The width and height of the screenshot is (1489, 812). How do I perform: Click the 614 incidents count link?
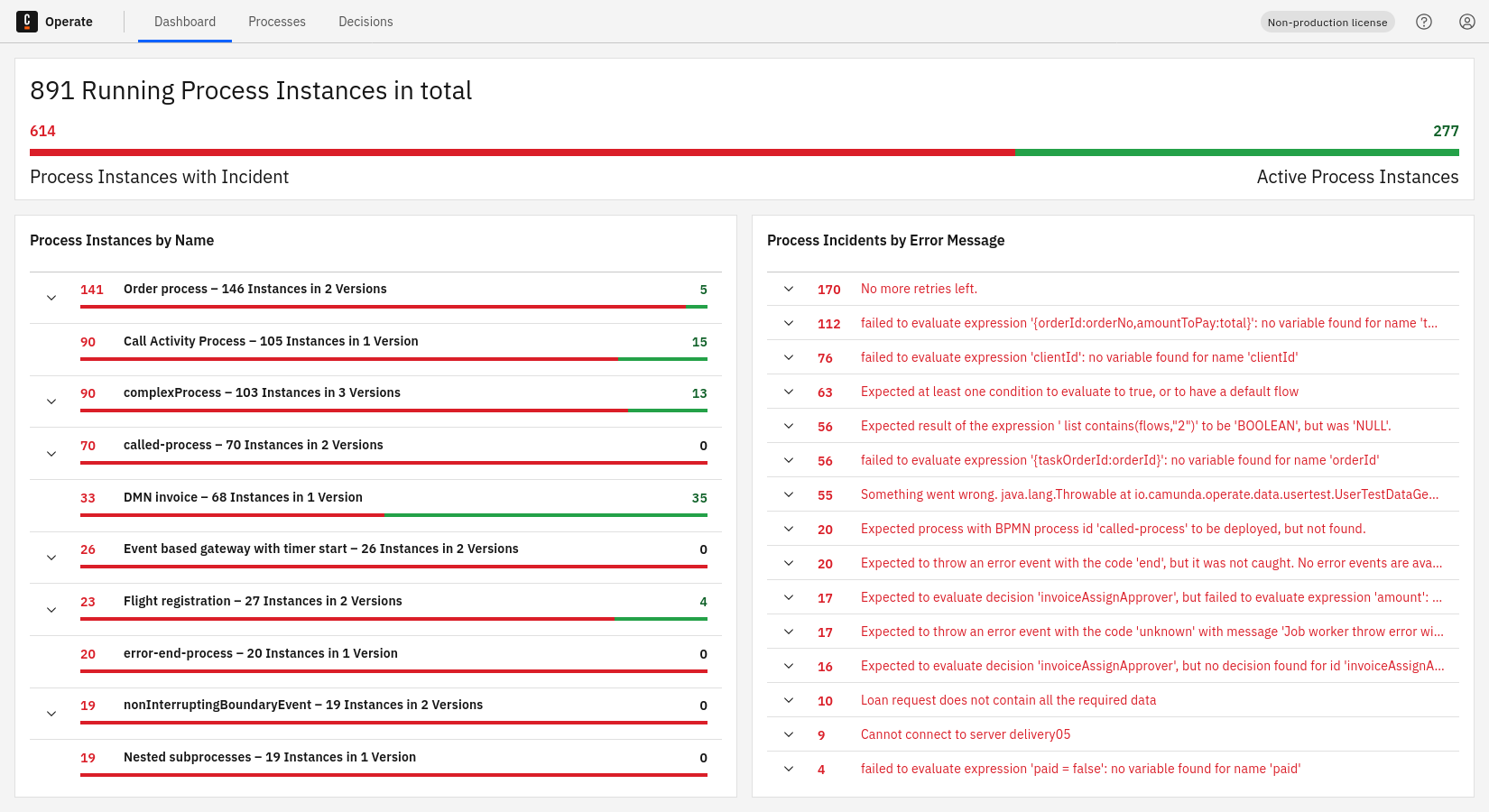pyautogui.click(x=42, y=131)
